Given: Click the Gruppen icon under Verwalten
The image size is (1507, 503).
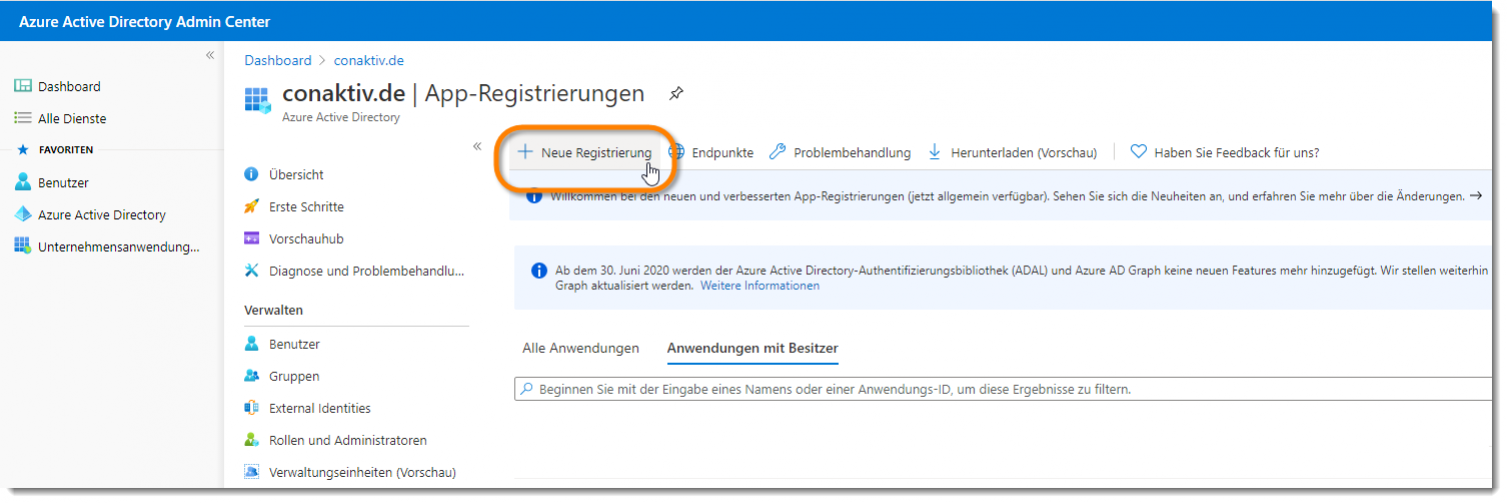Looking at the screenshot, I should point(252,377).
